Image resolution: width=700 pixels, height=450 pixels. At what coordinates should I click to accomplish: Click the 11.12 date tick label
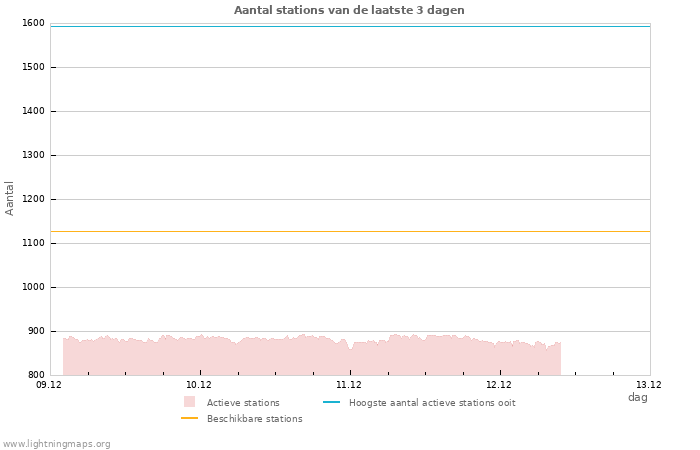pos(349,384)
